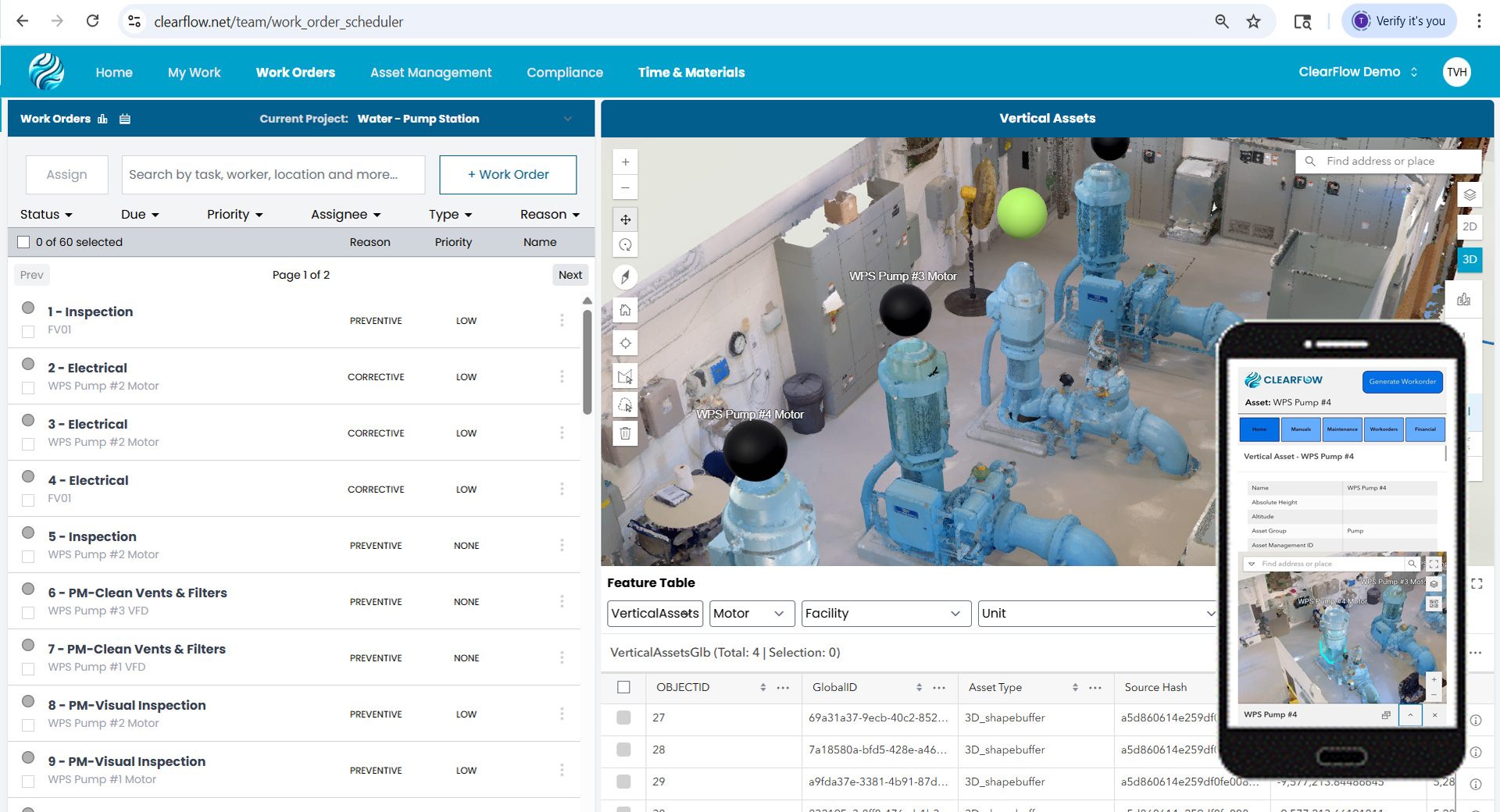Select radio circle for 8 - PM-Visual Inspection
Viewport: 1500px width, 812px height.
(x=28, y=701)
